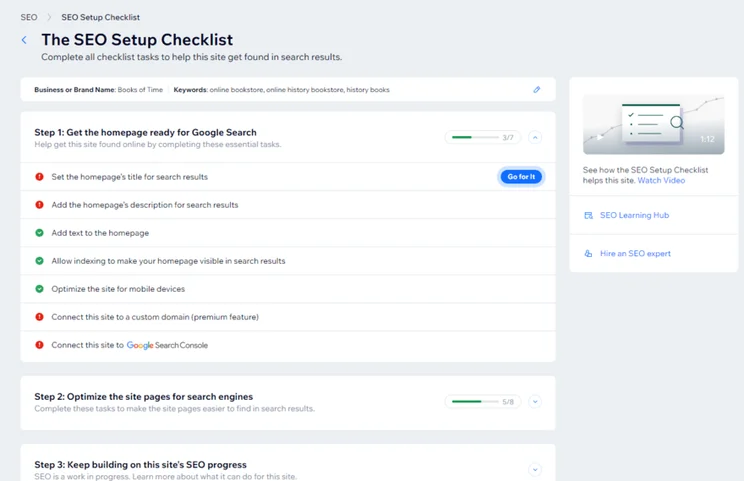This screenshot has width=744, height=481.
Task: Expand Step 3 with the chevron down button
Action: (535, 470)
